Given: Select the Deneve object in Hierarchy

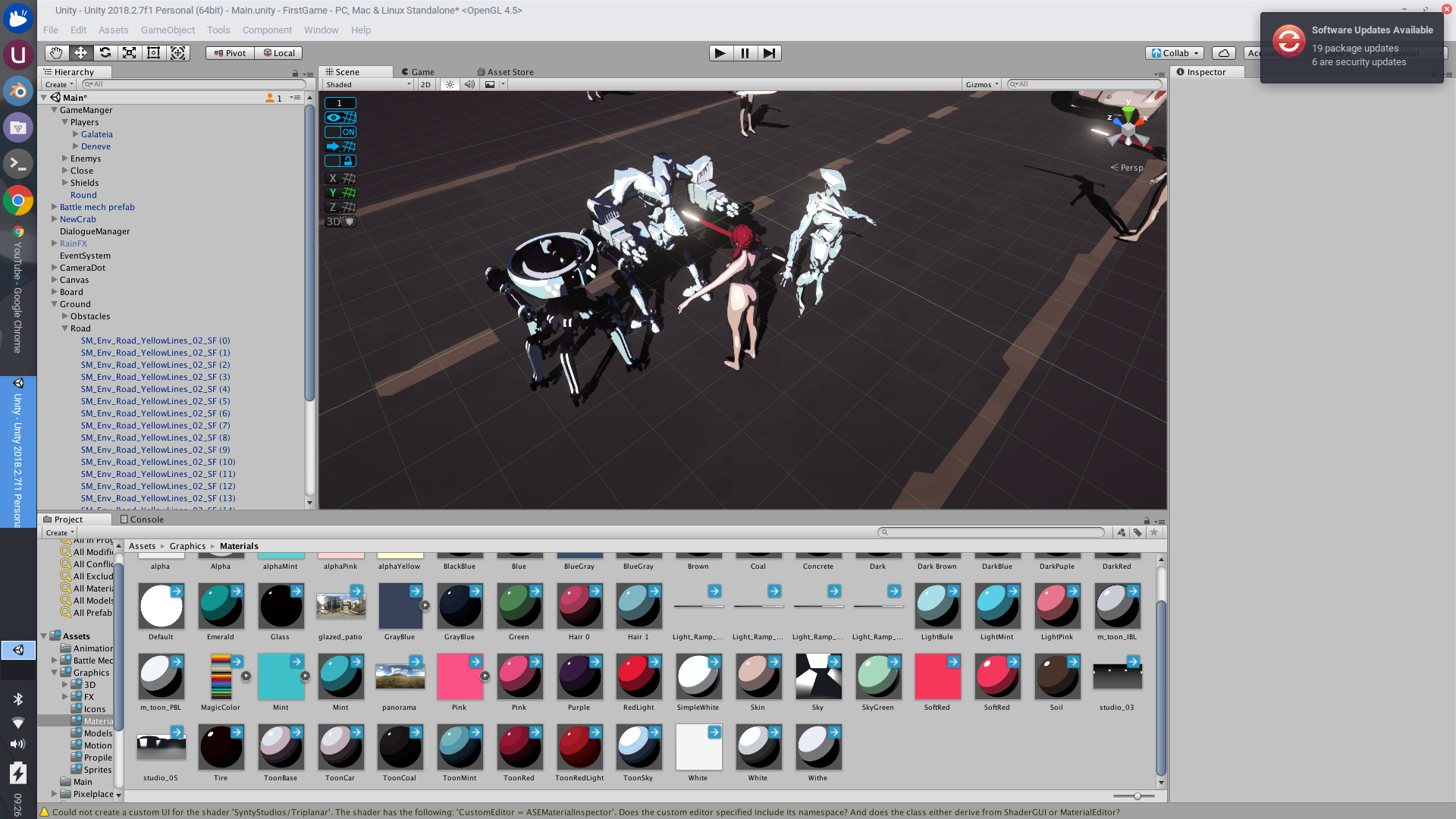Looking at the screenshot, I should 96,146.
